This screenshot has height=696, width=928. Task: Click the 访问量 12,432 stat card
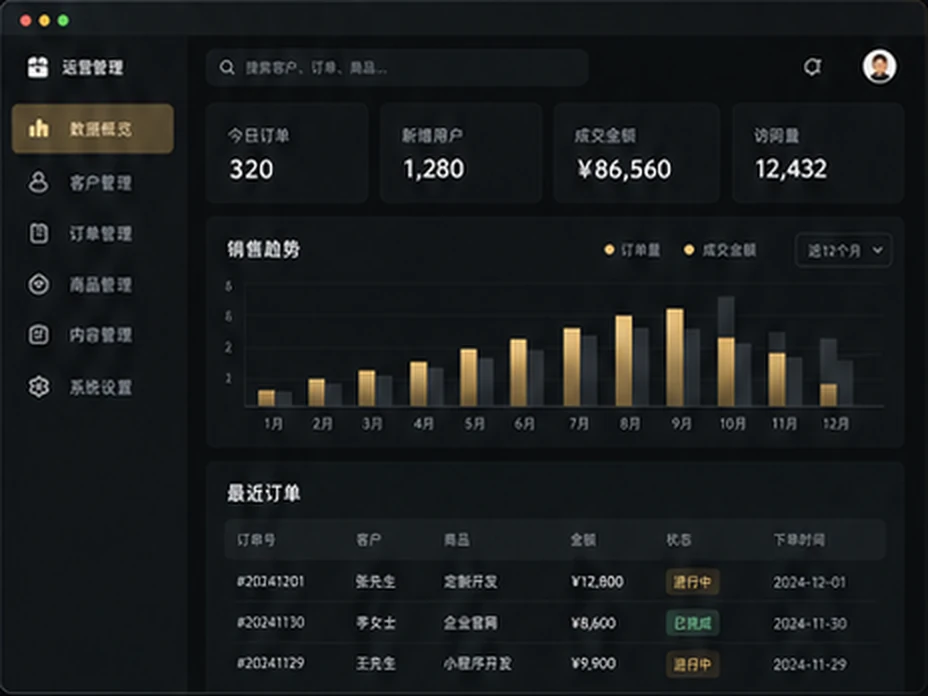(x=818, y=153)
